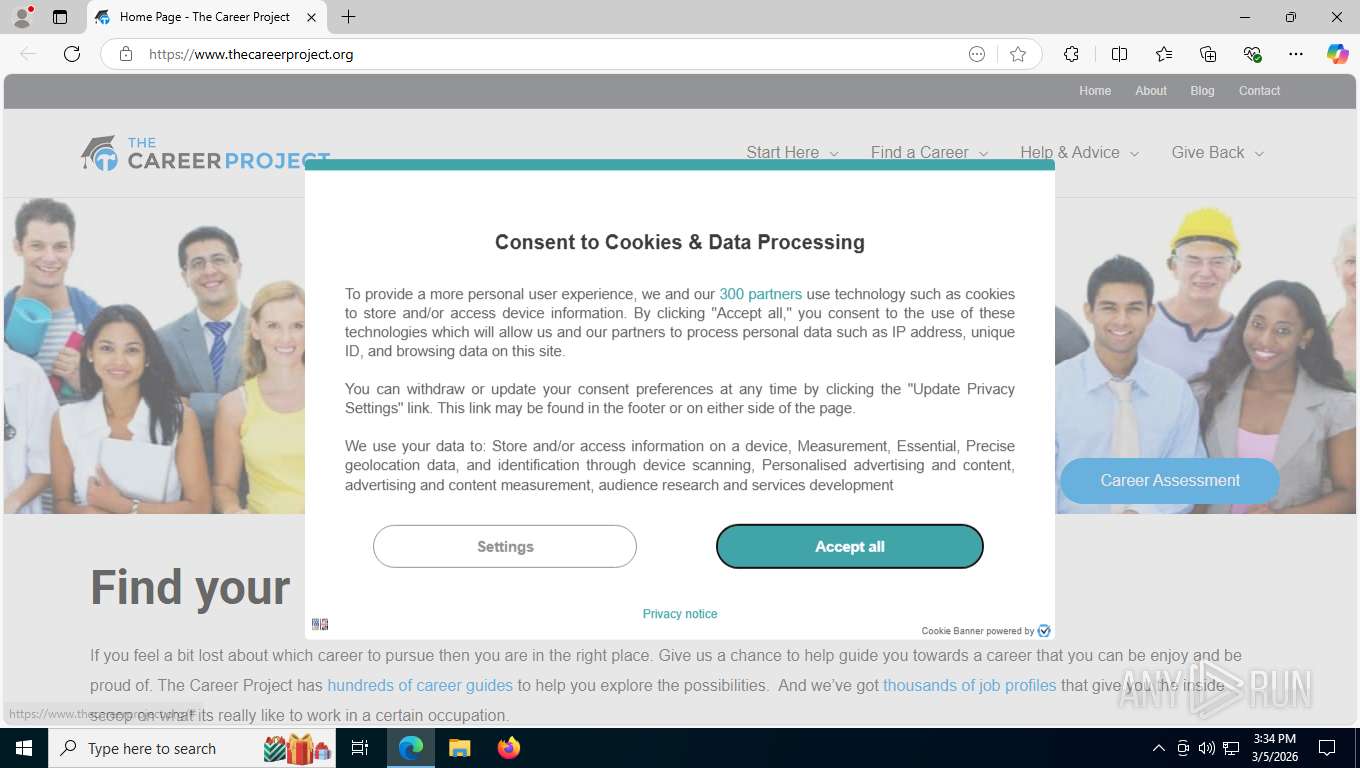
Task: Open the Blog page link
Action: tap(1202, 90)
